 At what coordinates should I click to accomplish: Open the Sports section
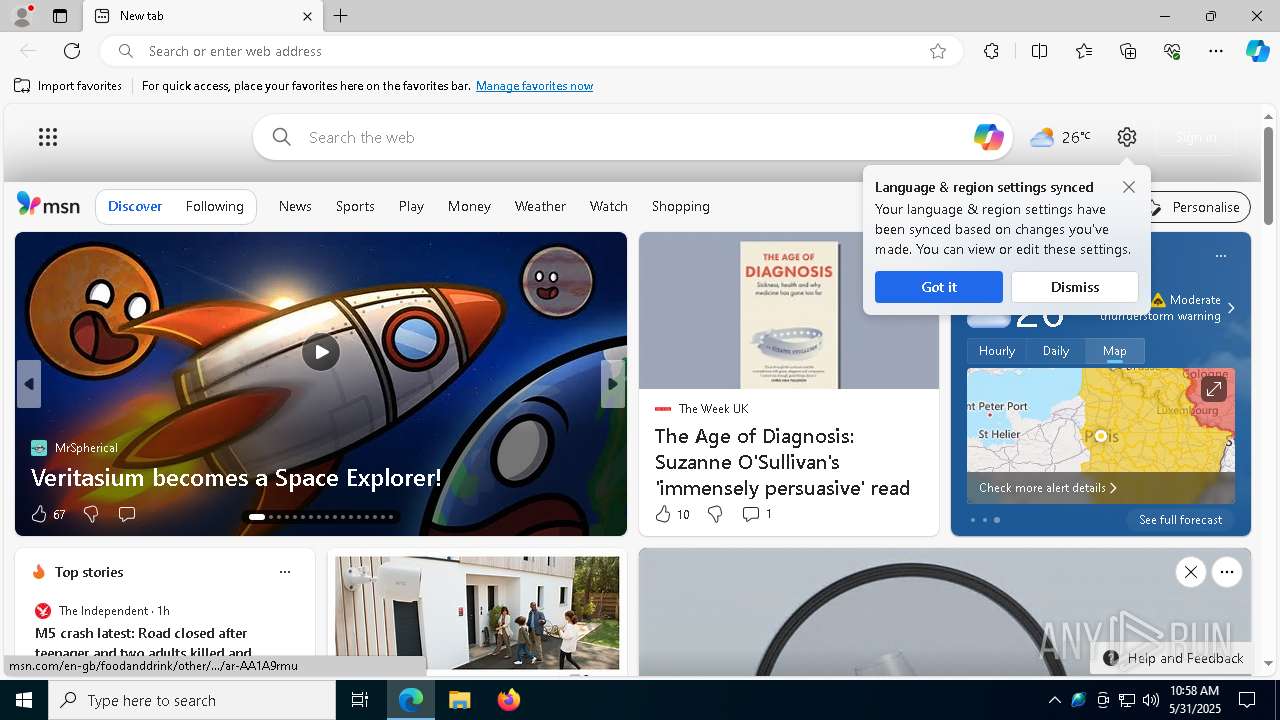pos(355,206)
